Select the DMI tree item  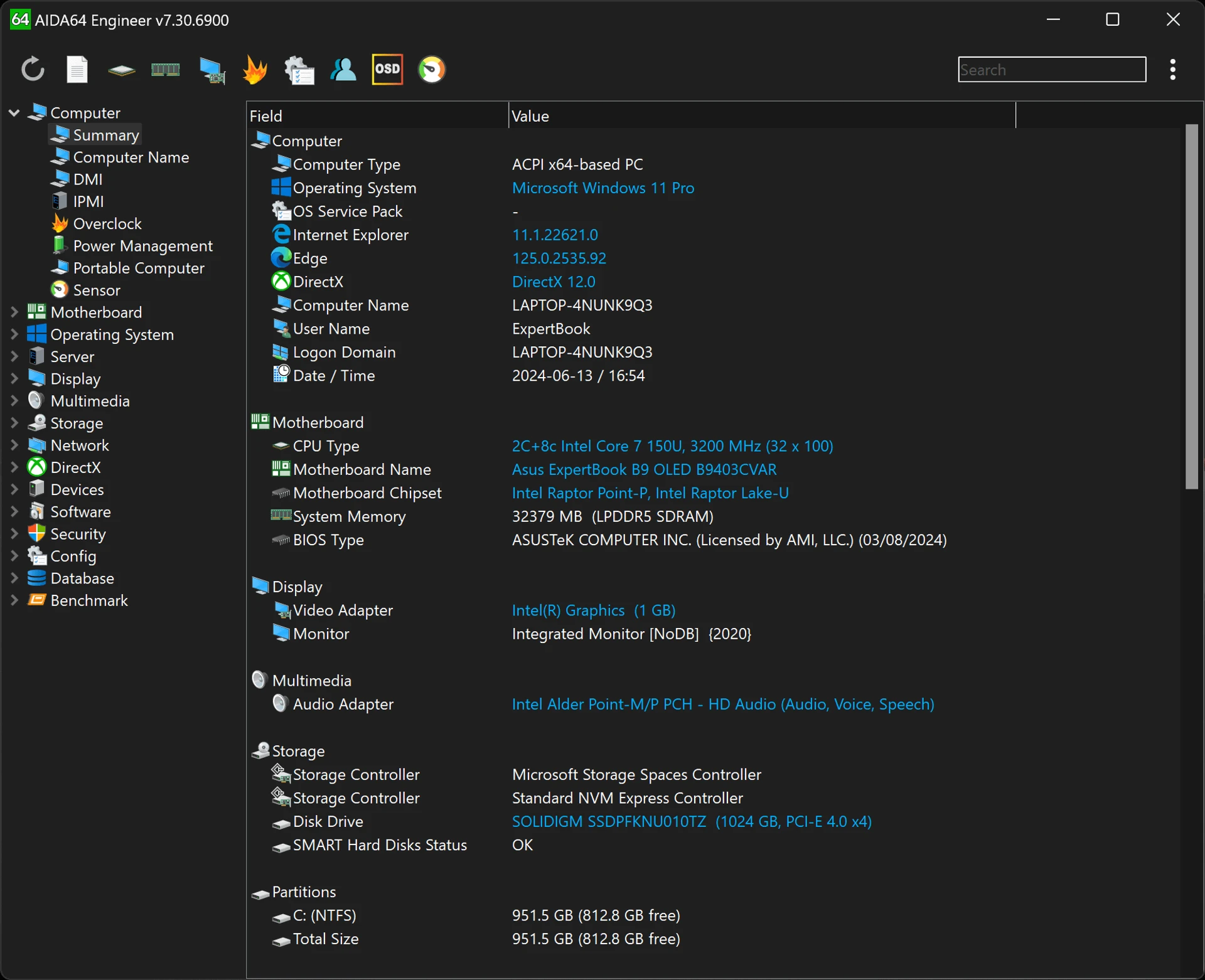(x=76, y=179)
